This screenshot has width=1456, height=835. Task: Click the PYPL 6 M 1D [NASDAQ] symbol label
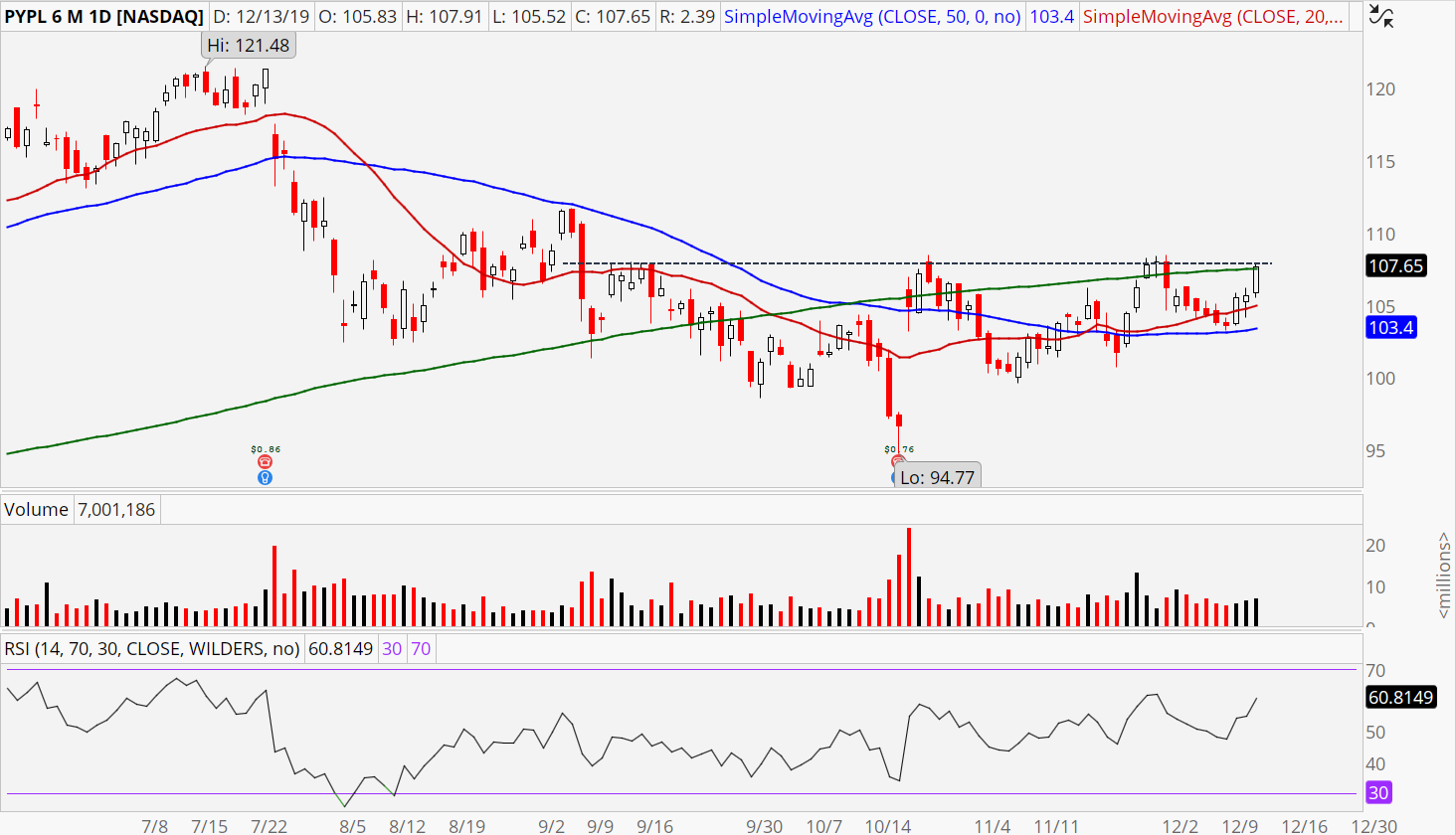(103, 17)
